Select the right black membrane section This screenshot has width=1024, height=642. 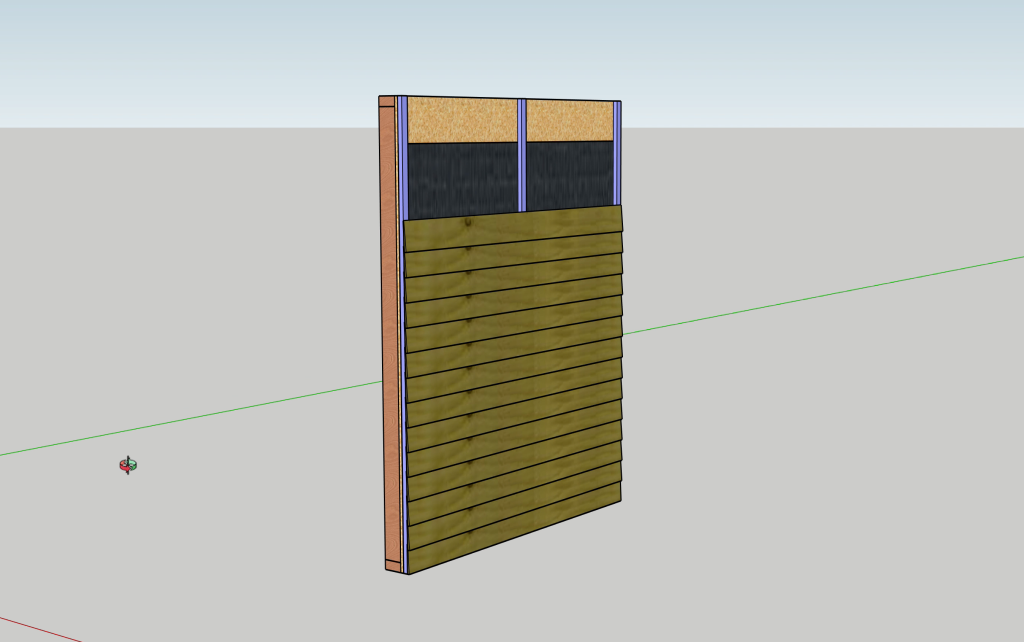(x=569, y=175)
